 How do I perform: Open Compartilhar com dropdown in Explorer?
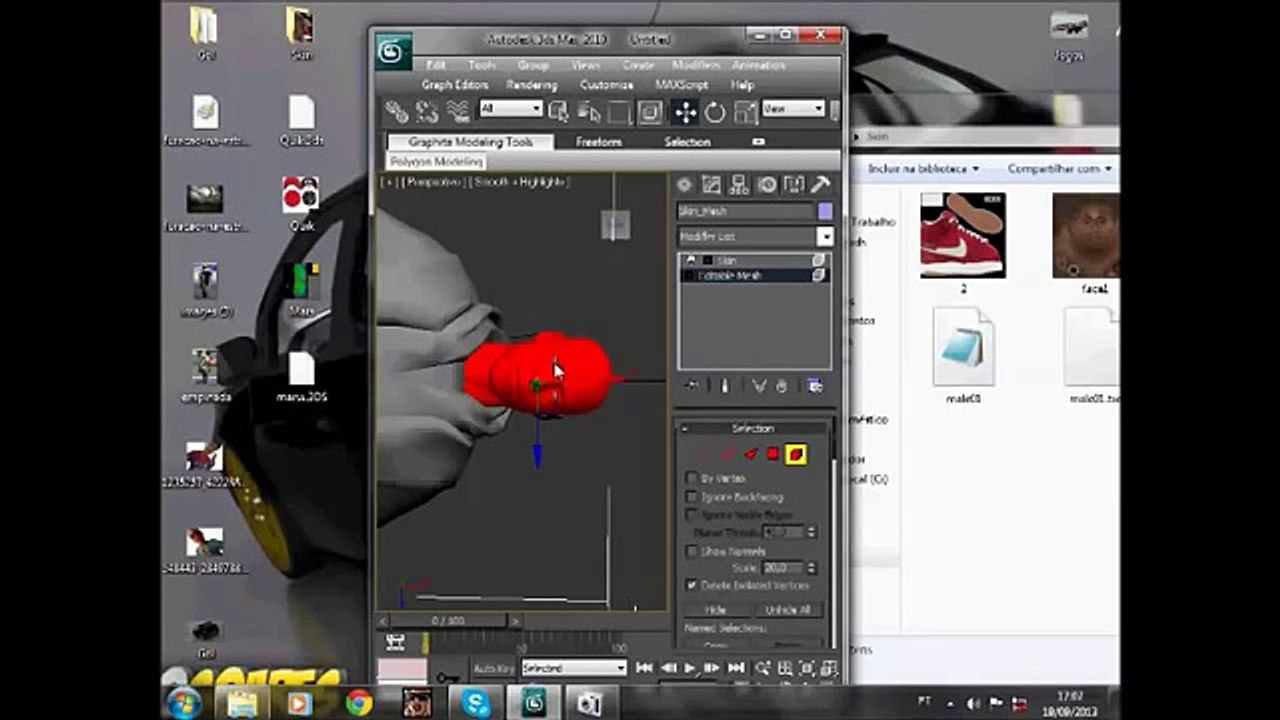[1060, 169]
